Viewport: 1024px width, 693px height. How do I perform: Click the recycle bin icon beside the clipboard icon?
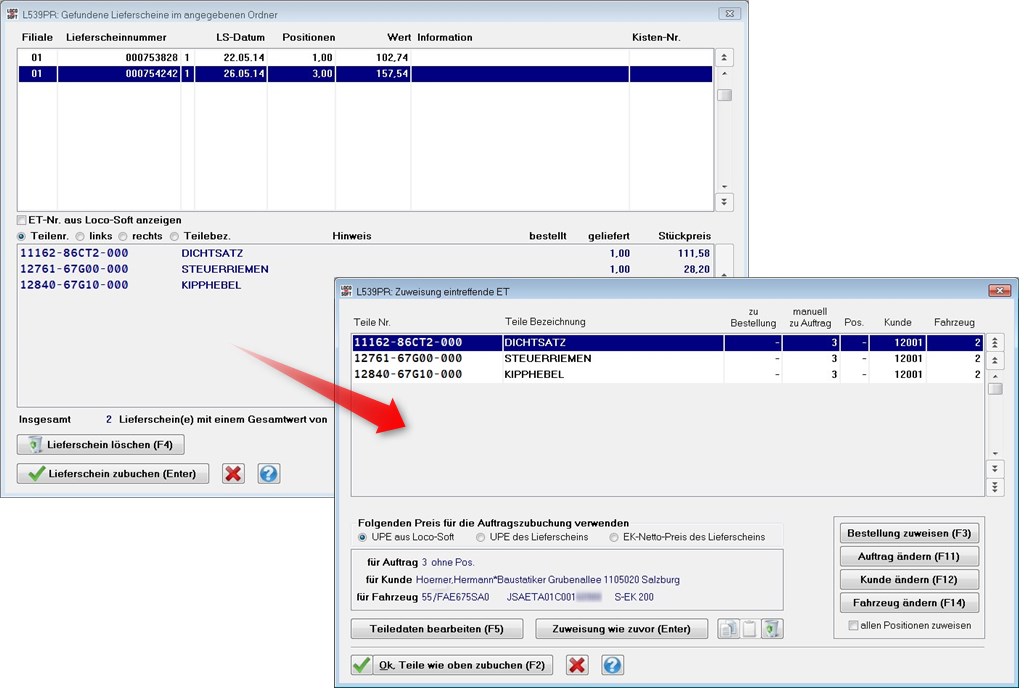click(772, 629)
